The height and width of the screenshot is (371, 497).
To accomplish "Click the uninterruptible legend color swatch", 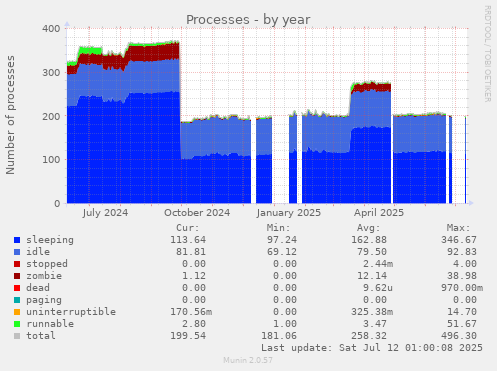I will 17,312.
